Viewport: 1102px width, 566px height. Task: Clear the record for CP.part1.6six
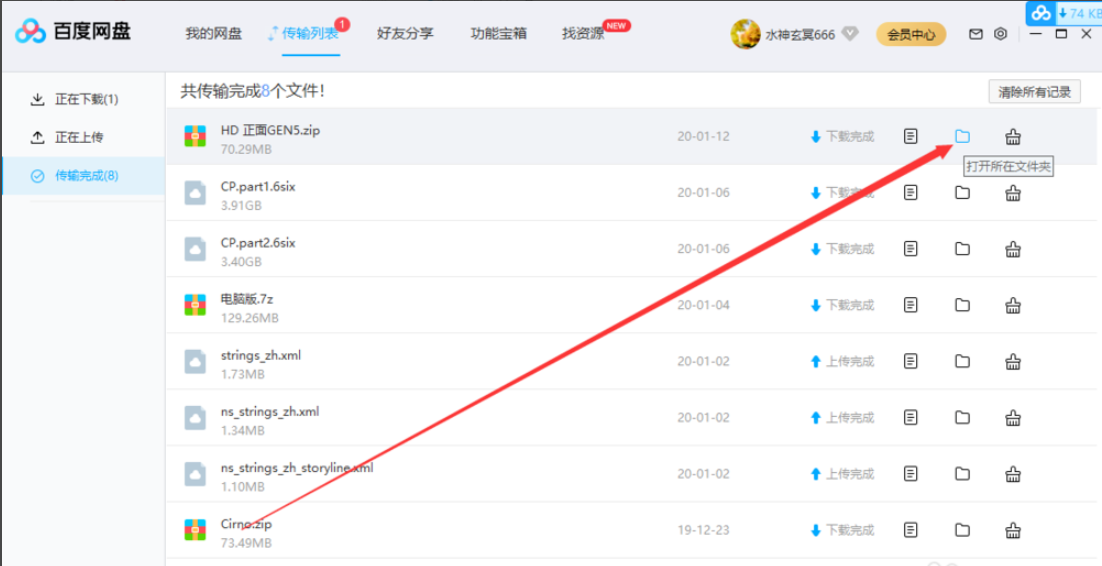click(1012, 193)
